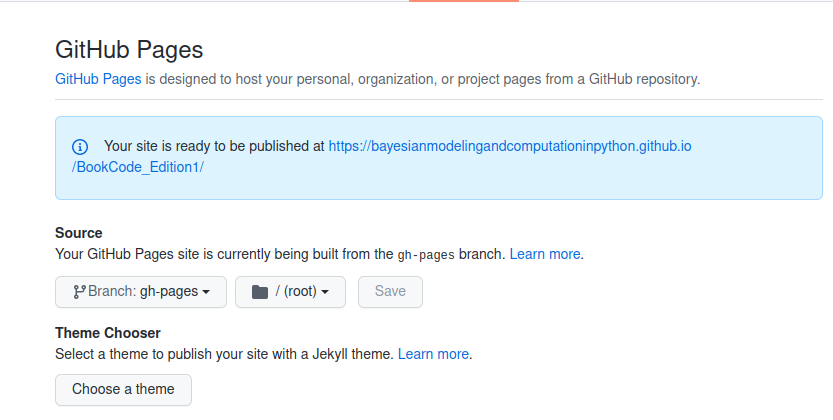Image resolution: width=833 pixels, height=420 pixels.
Task: Click the Source section heading
Action: pos(79,233)
